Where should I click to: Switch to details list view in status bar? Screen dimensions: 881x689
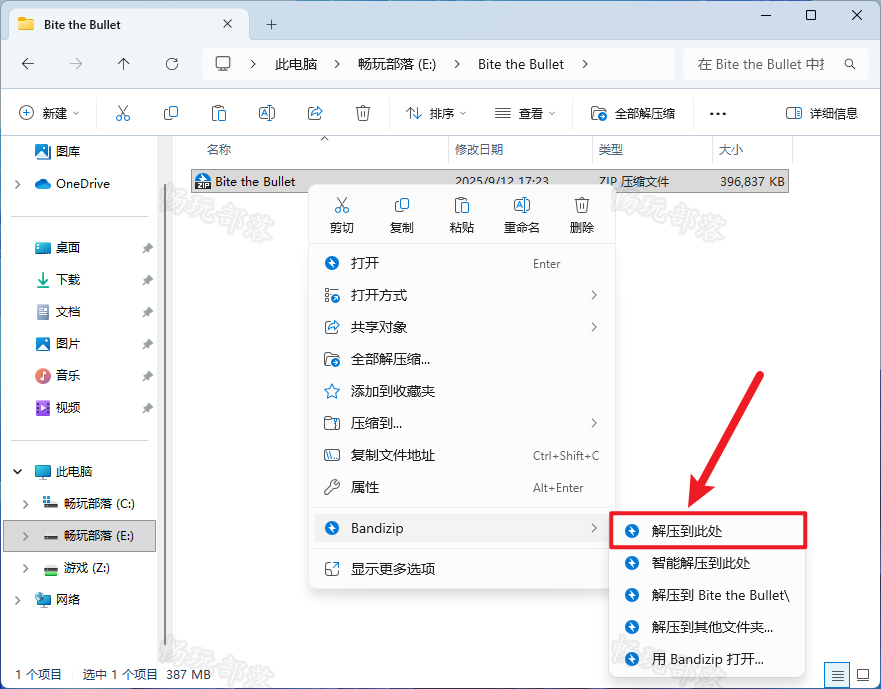coord(838,674)
